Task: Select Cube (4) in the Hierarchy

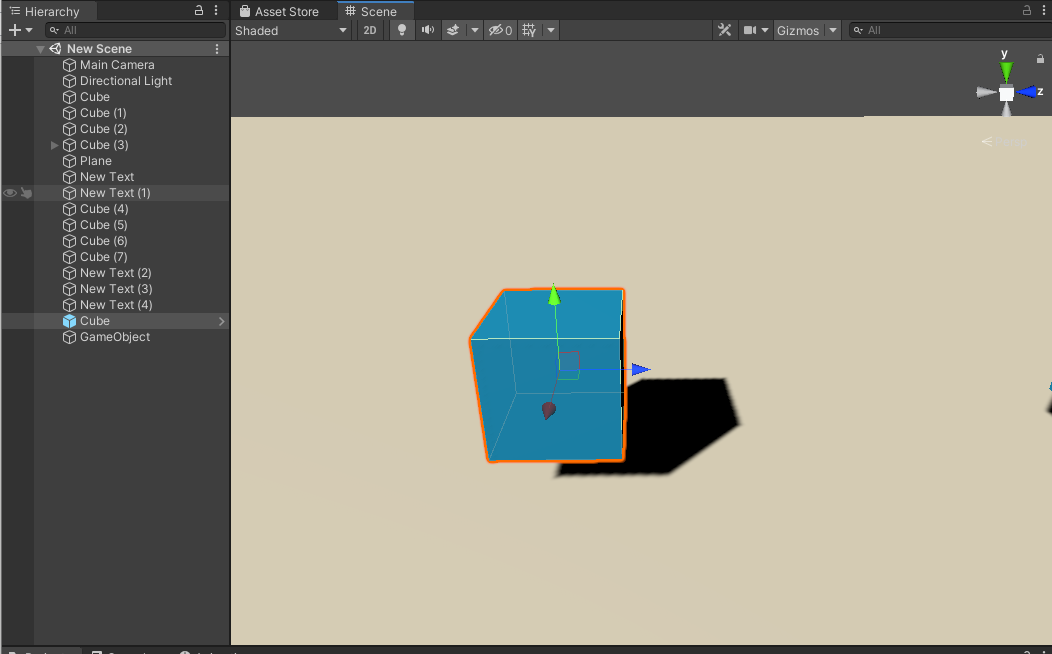Action: click(104, 209)
